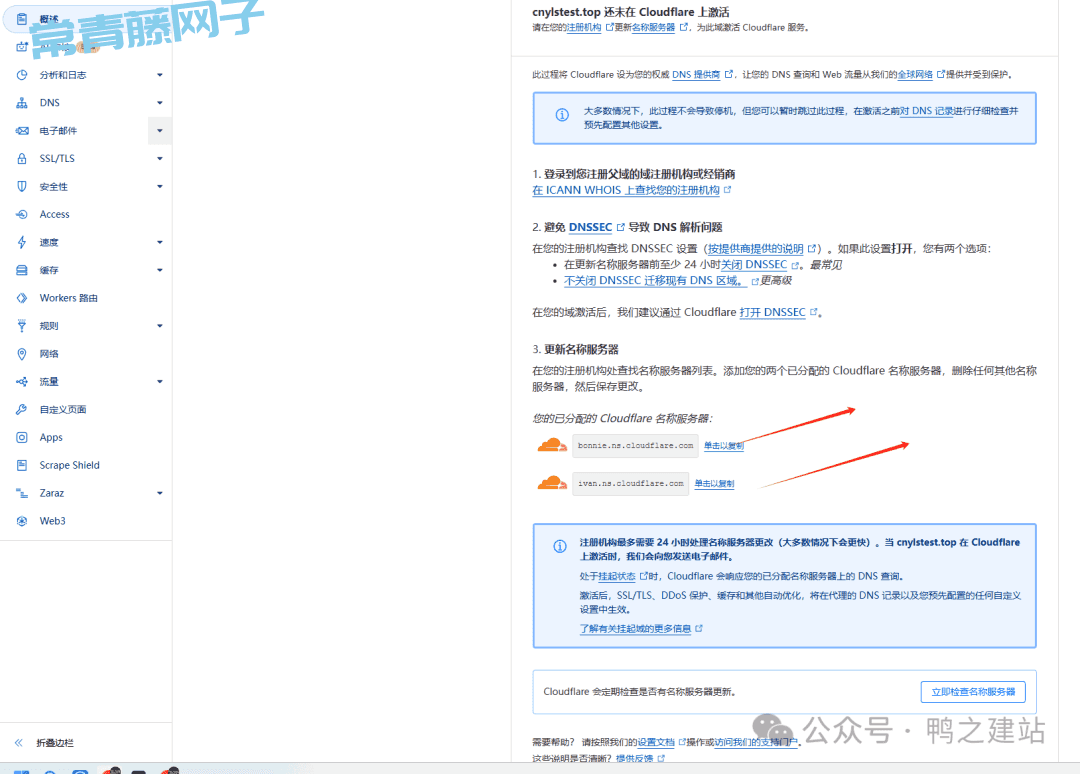
Task: Click the SSL/TLS lock icon
Action: (x=22, y=158)
